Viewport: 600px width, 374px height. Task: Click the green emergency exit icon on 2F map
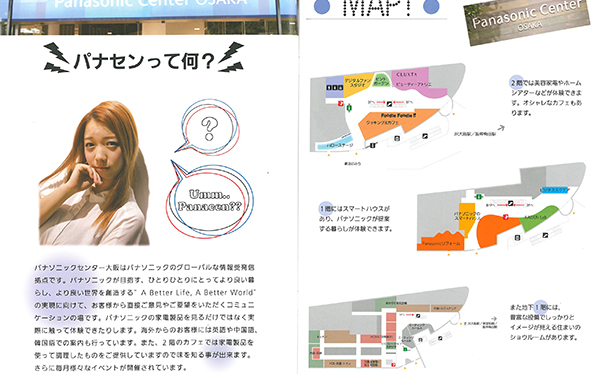pos(349,108)
